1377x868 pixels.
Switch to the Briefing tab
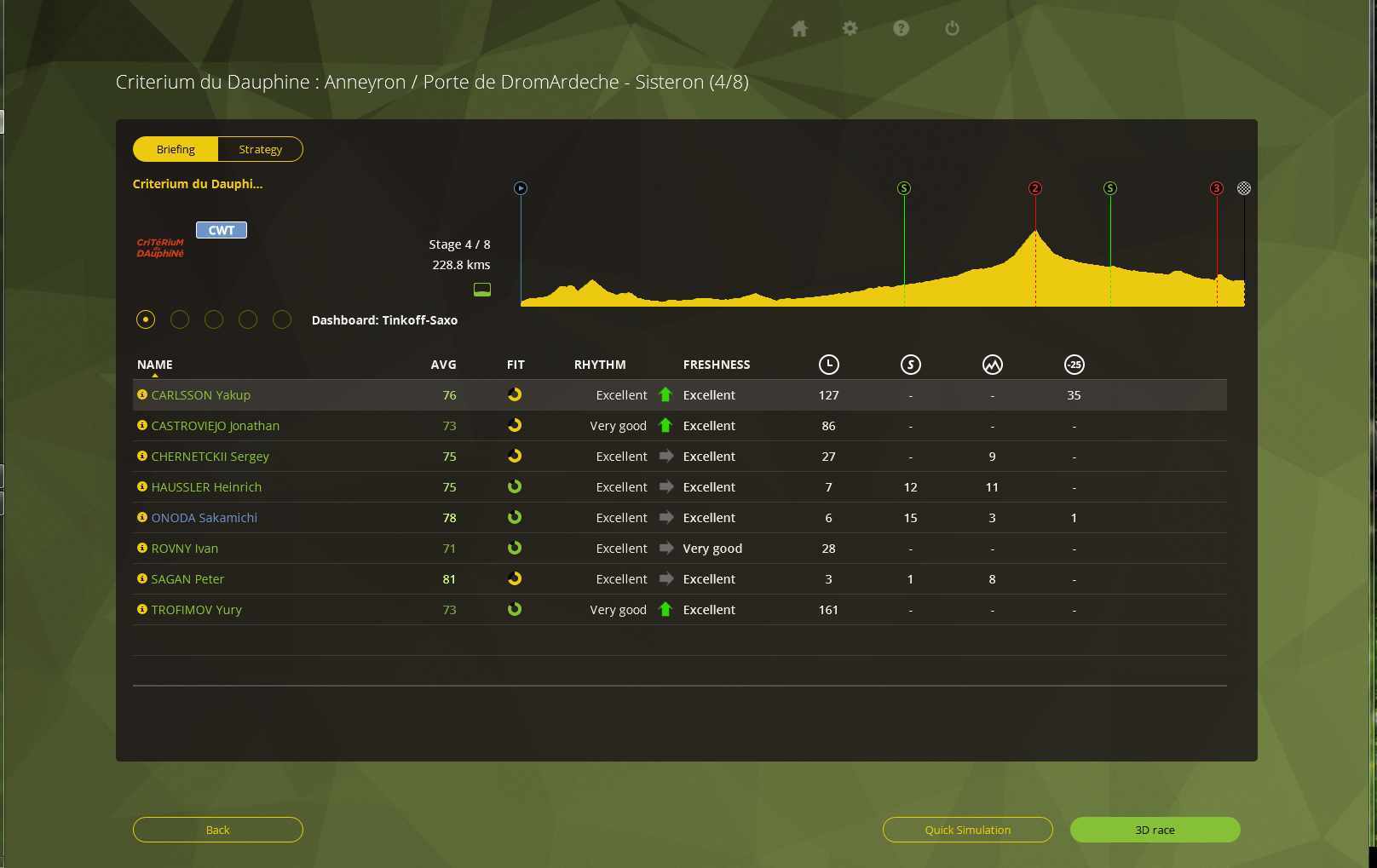(176, 149)
